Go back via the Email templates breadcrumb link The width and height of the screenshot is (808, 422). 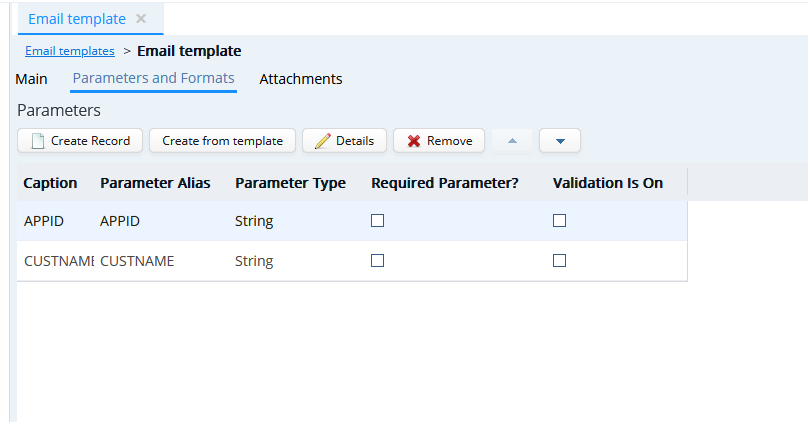[70, 51]
